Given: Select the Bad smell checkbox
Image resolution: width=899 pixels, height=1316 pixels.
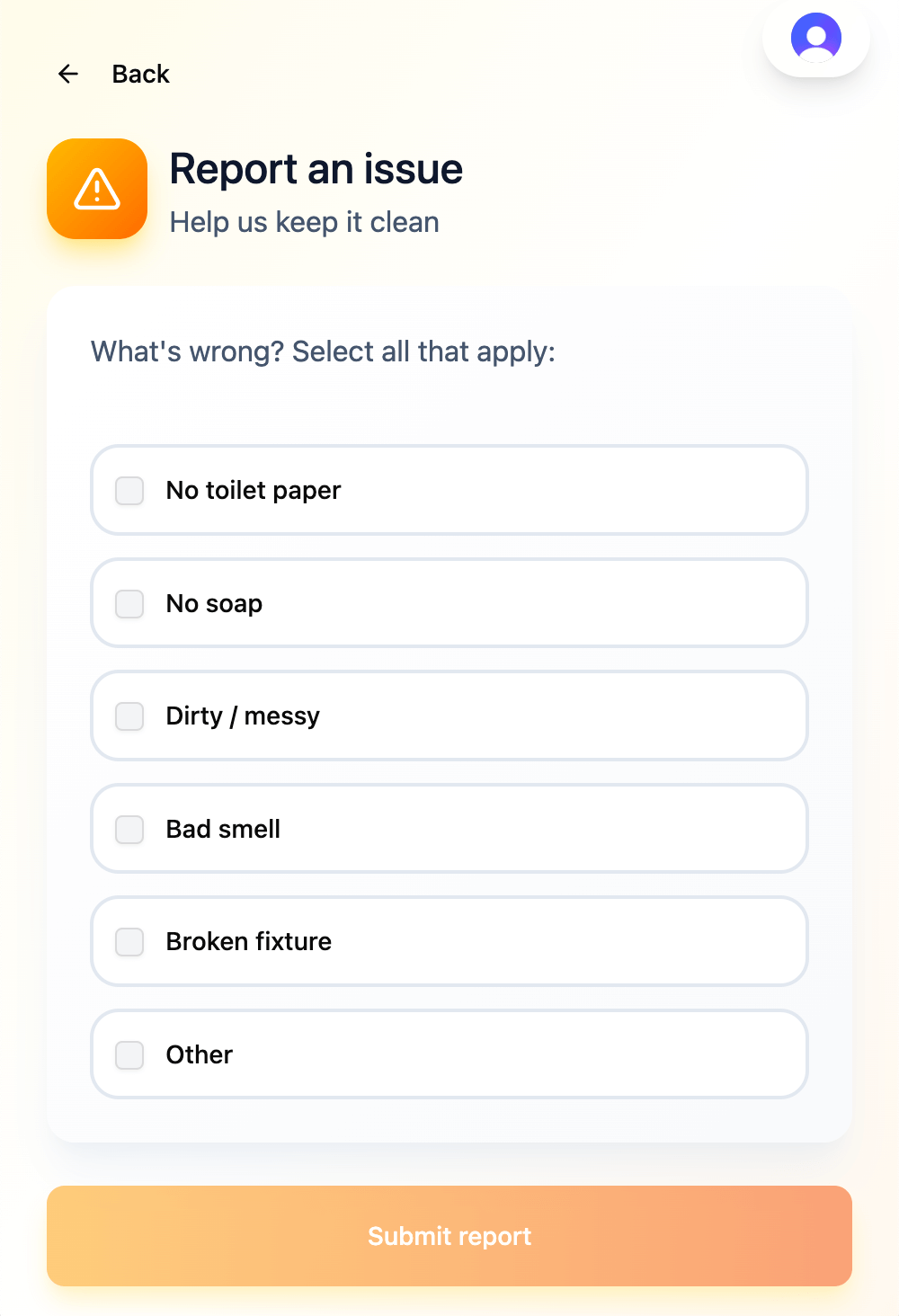Looking at the screenshot, I should tap(129, 830).
